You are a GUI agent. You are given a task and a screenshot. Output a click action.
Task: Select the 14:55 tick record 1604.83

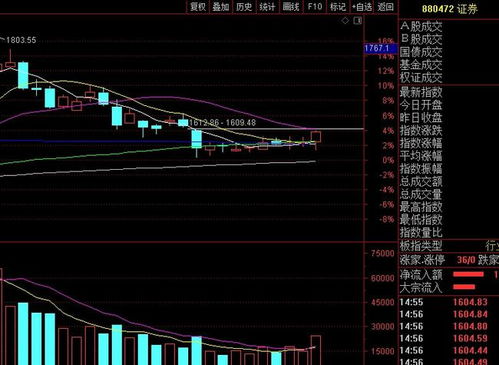tap(449, 302)
